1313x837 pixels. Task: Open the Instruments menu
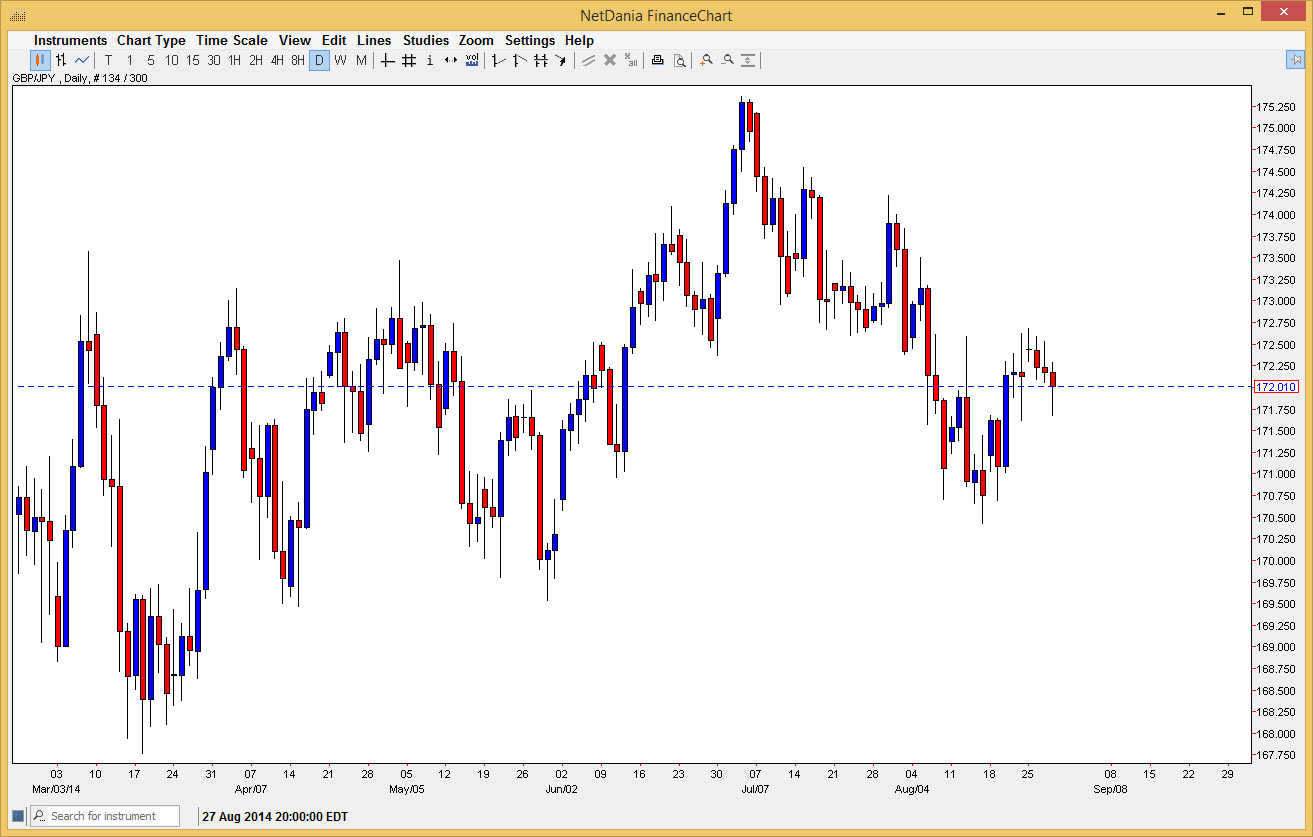pos(70,40)
